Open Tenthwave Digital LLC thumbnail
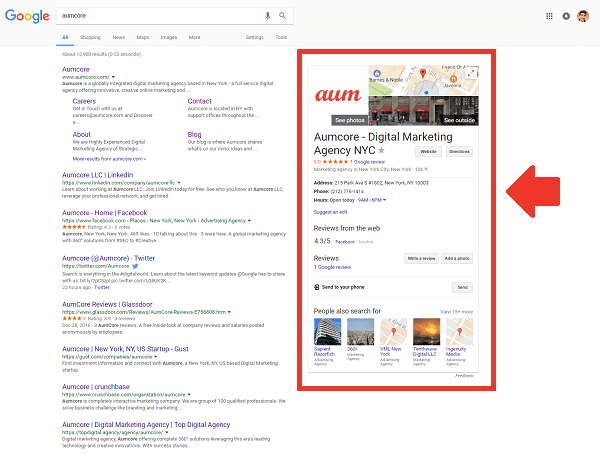 pyautogui.click(x=426, y=332)
